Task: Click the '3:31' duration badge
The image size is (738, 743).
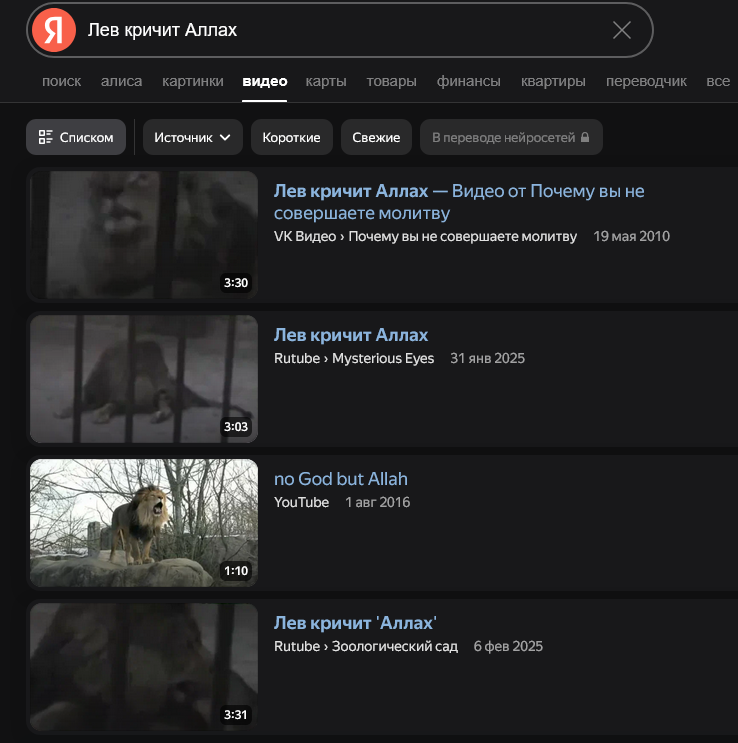Action: pos(236,715)
